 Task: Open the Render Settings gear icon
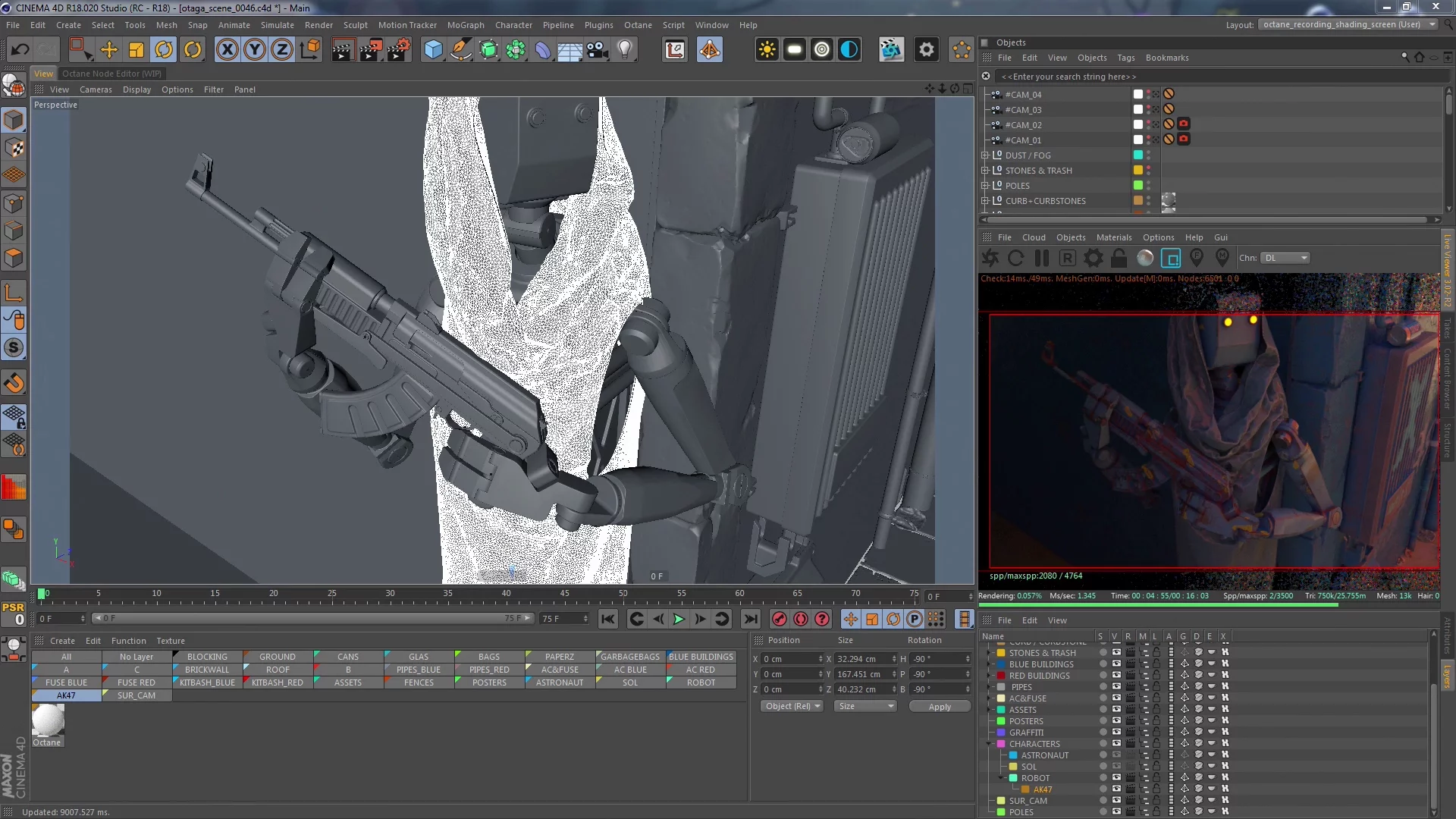click(x=927, y=49)
